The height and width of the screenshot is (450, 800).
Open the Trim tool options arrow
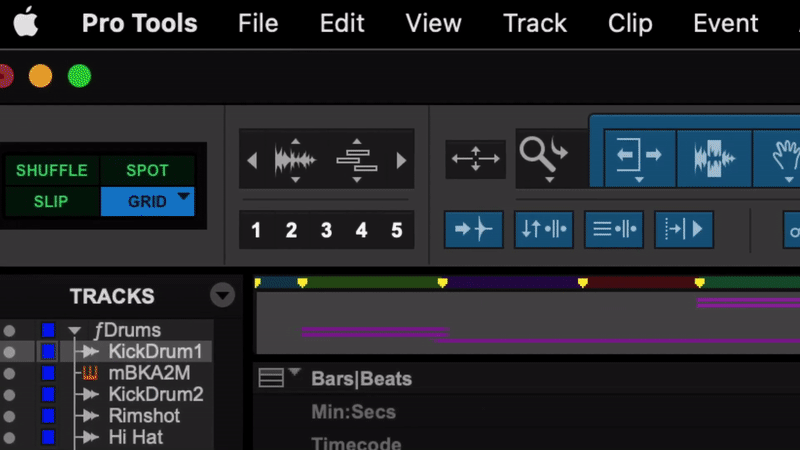pyautogui.click(x=639, y=180)
